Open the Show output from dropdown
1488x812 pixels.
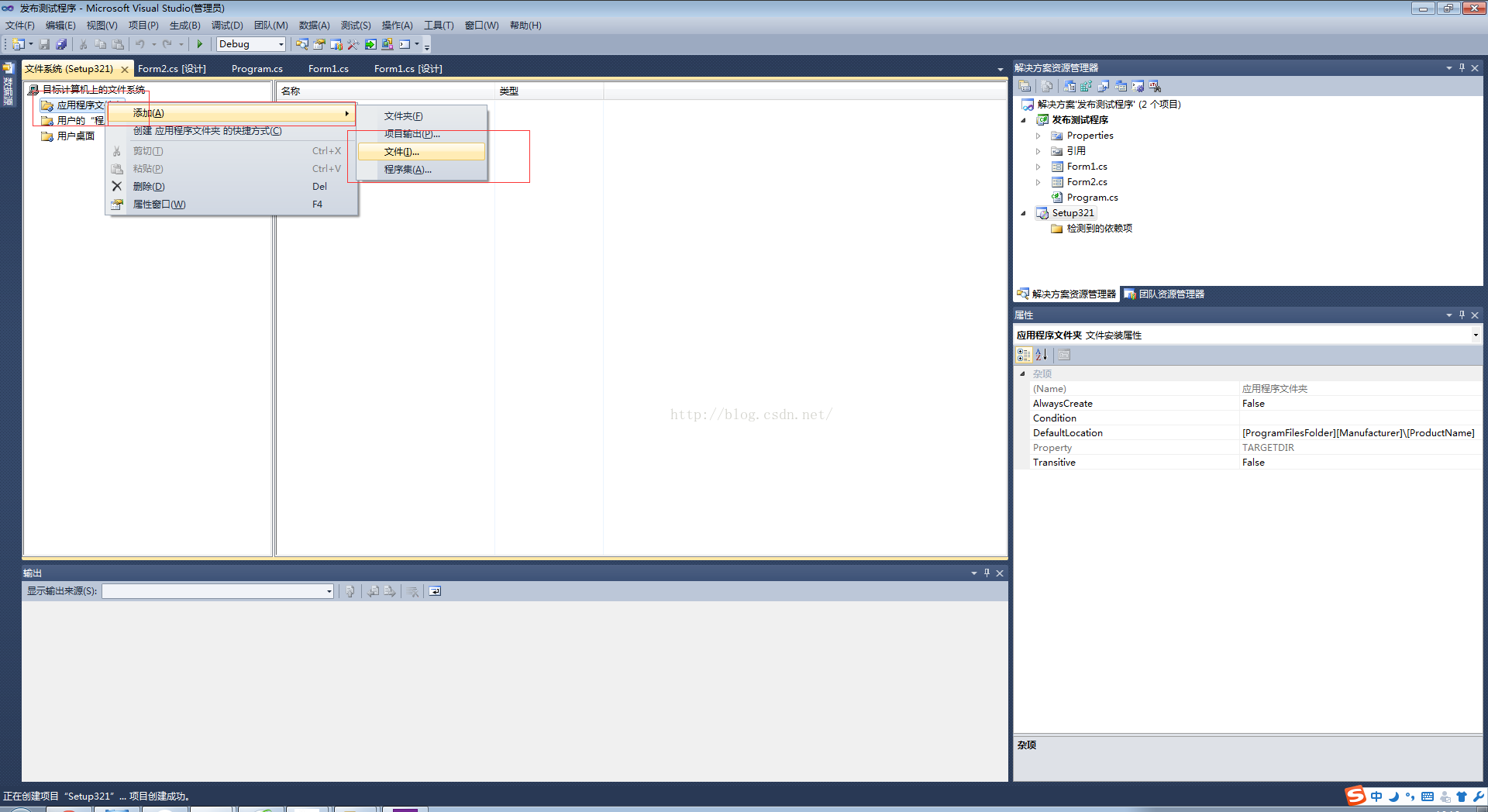tap(329, 591)
